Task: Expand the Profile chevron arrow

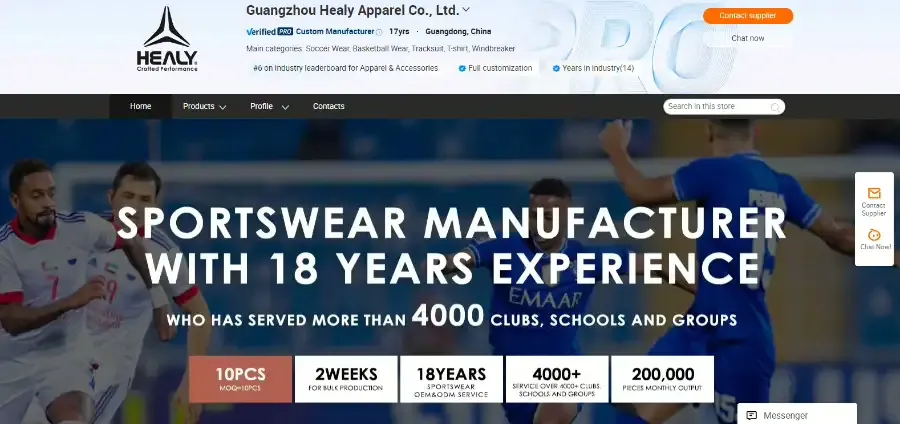Action: (x=285, y=107)
